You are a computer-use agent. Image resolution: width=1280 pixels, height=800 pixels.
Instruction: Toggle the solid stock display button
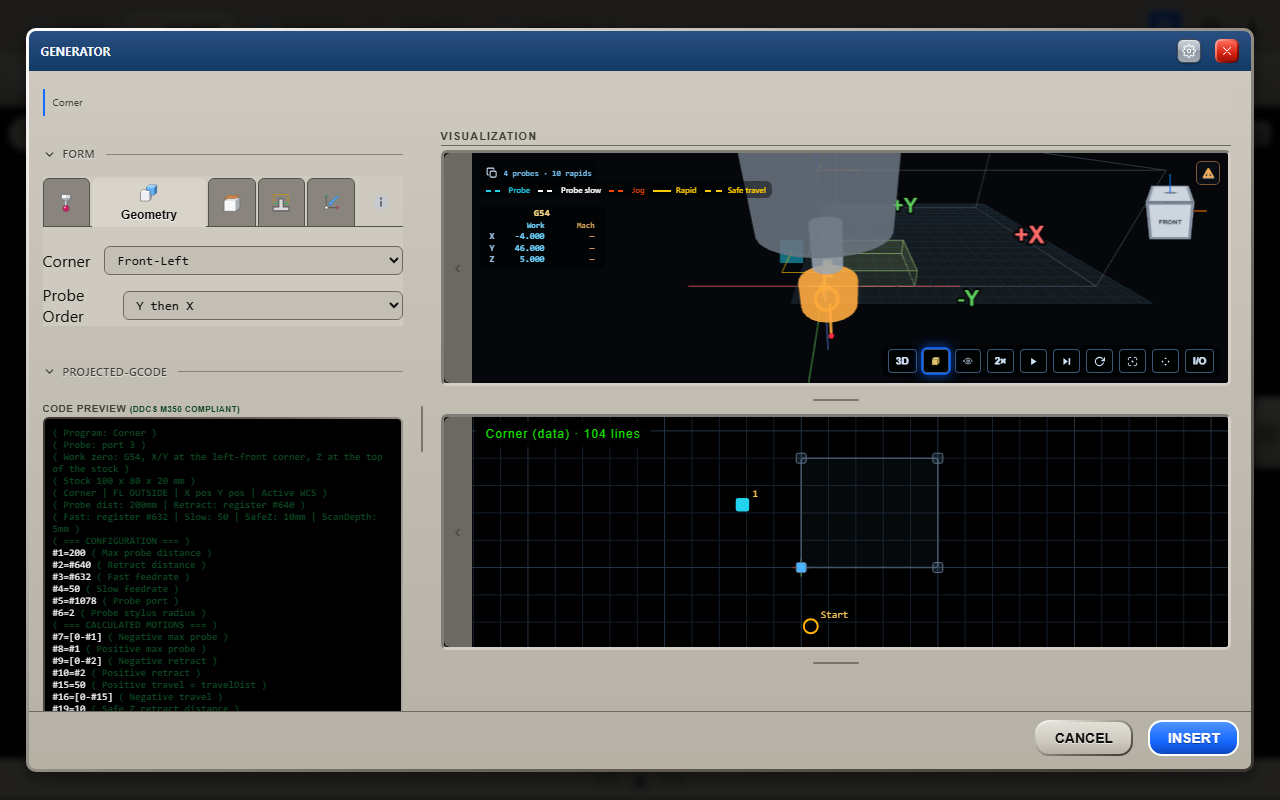click(x=935, y=361)
